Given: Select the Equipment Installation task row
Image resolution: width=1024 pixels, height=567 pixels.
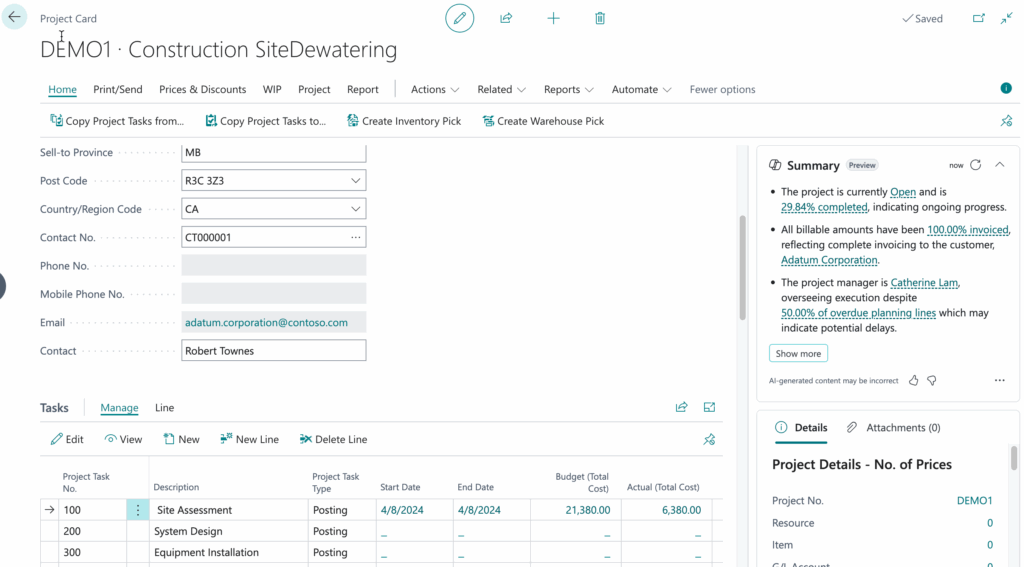Looking at the screenshot, I should [x=381, y=553].
